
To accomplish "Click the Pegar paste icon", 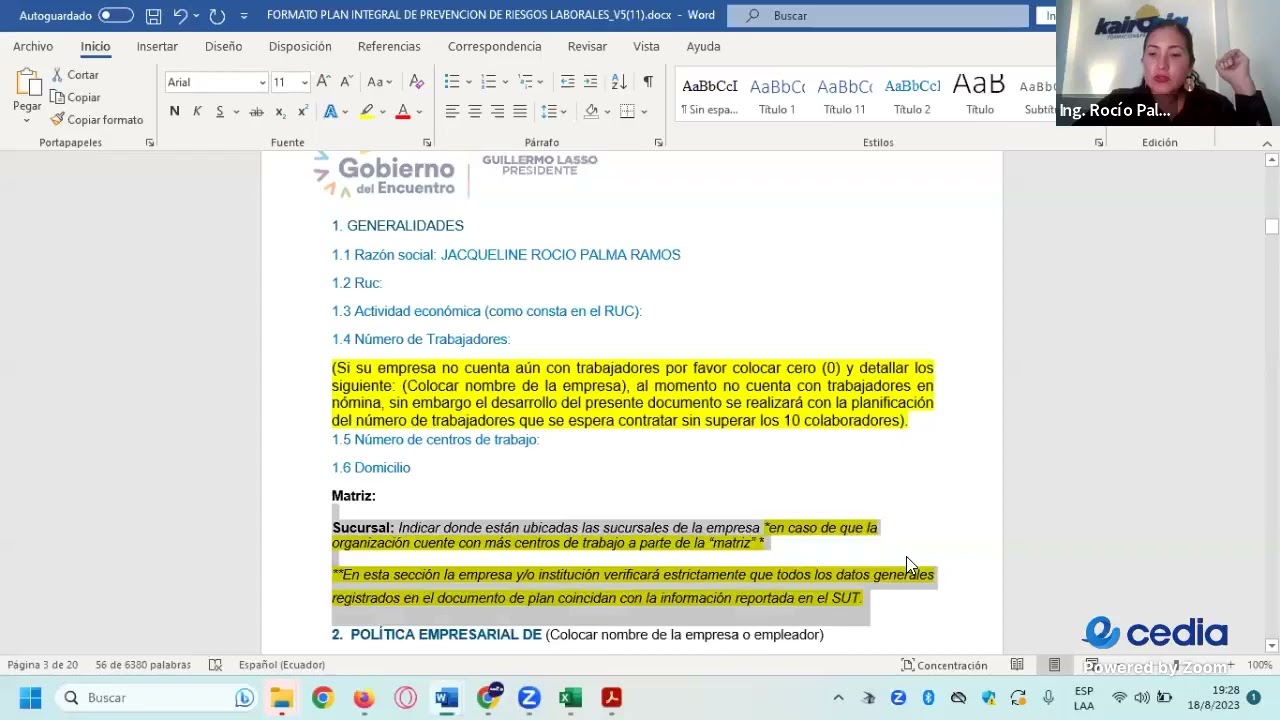I will click(x=27, y=82).
